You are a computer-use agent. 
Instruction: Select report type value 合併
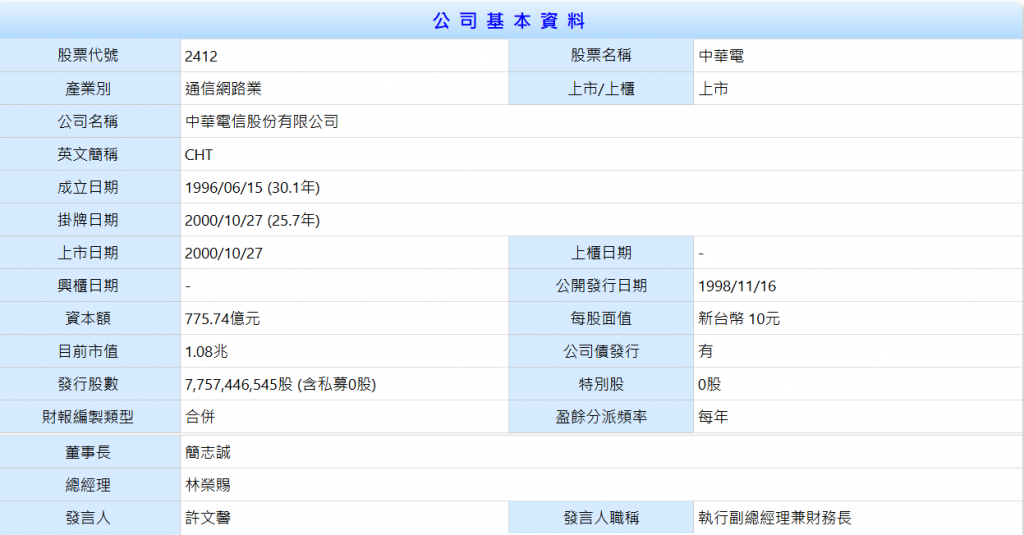tap(200, 417)
